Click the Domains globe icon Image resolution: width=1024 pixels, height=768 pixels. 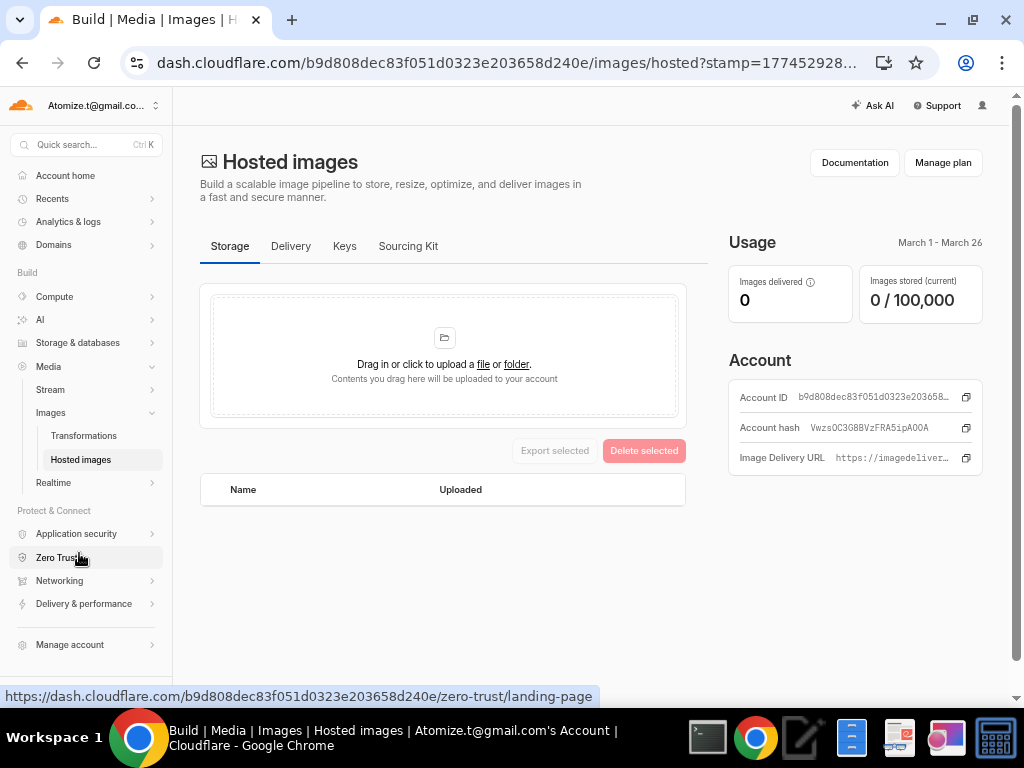click(22, 244)
